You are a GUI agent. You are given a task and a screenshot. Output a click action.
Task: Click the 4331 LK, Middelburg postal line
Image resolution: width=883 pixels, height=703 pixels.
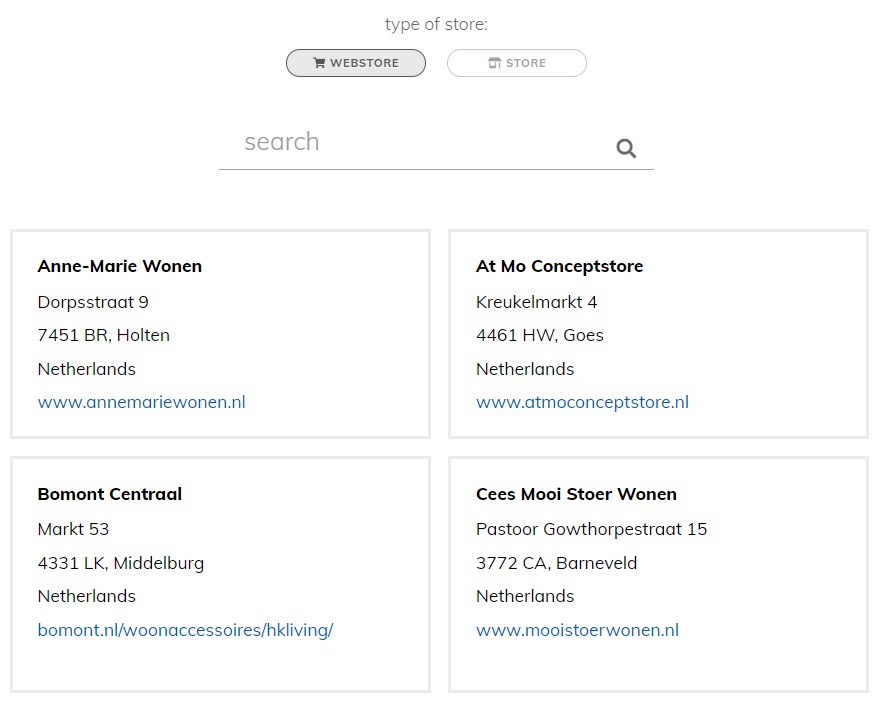pyautogui.click(x=121, y=563)
